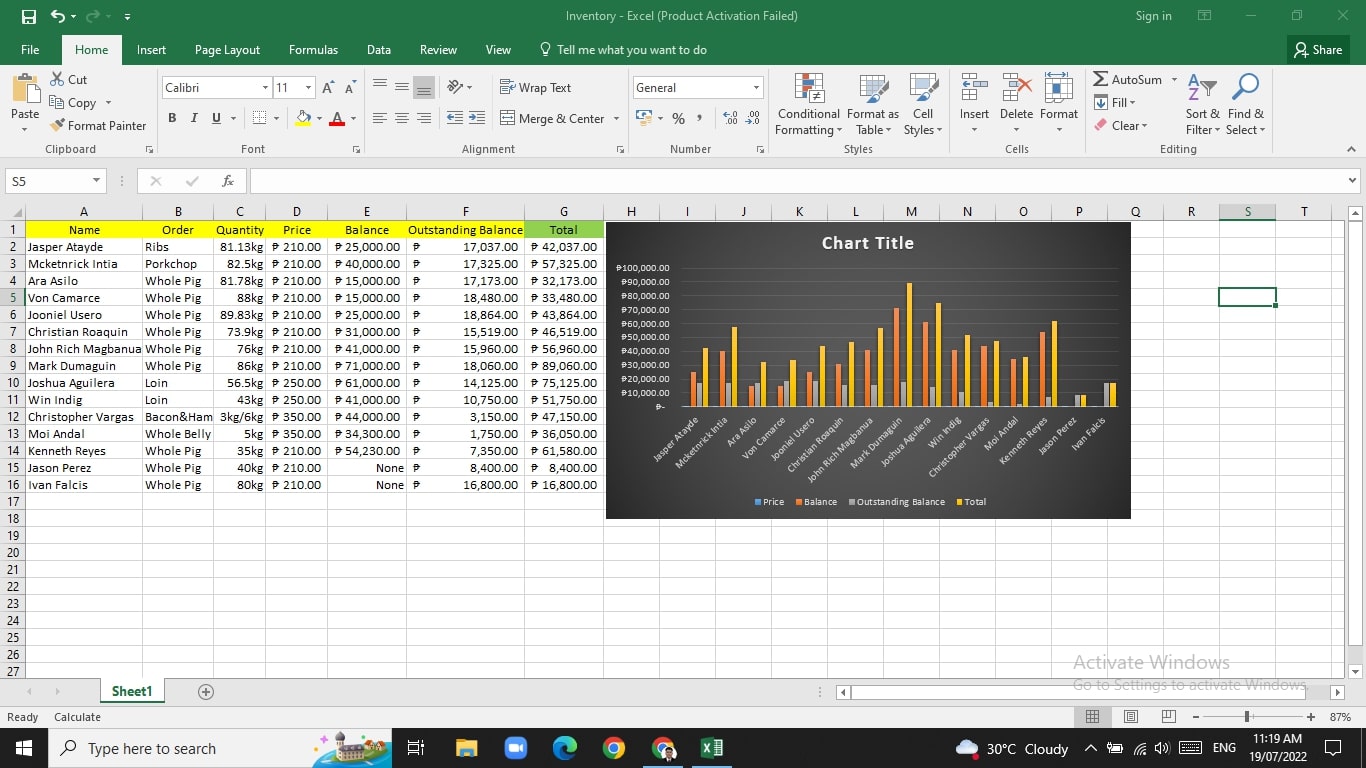Image resolution: width=1366 pixels, height=768 pixels.
Task: Click the Save icon in title bar
Action: (x=29, y=16)
